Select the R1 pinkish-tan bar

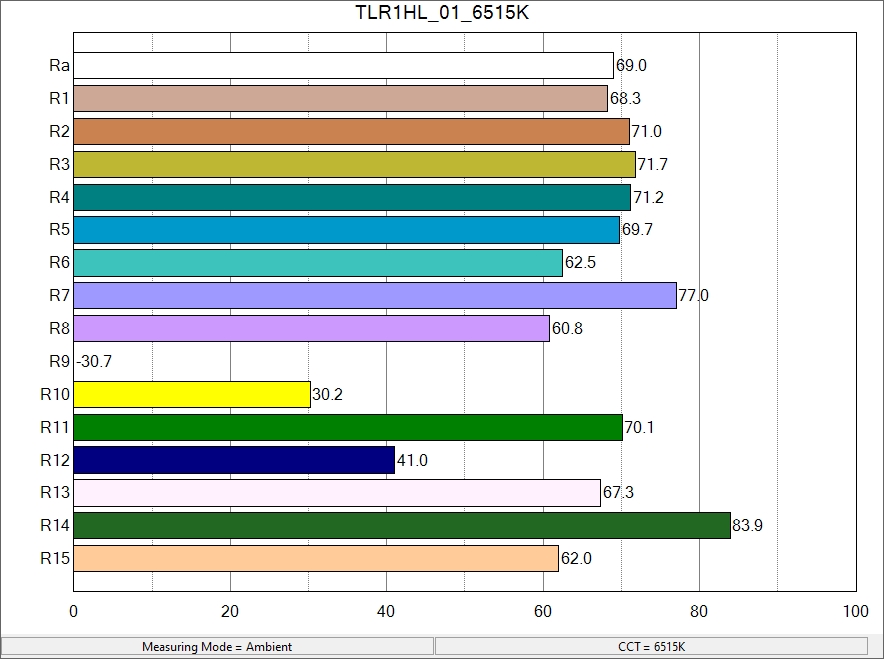tap(340, 99)
